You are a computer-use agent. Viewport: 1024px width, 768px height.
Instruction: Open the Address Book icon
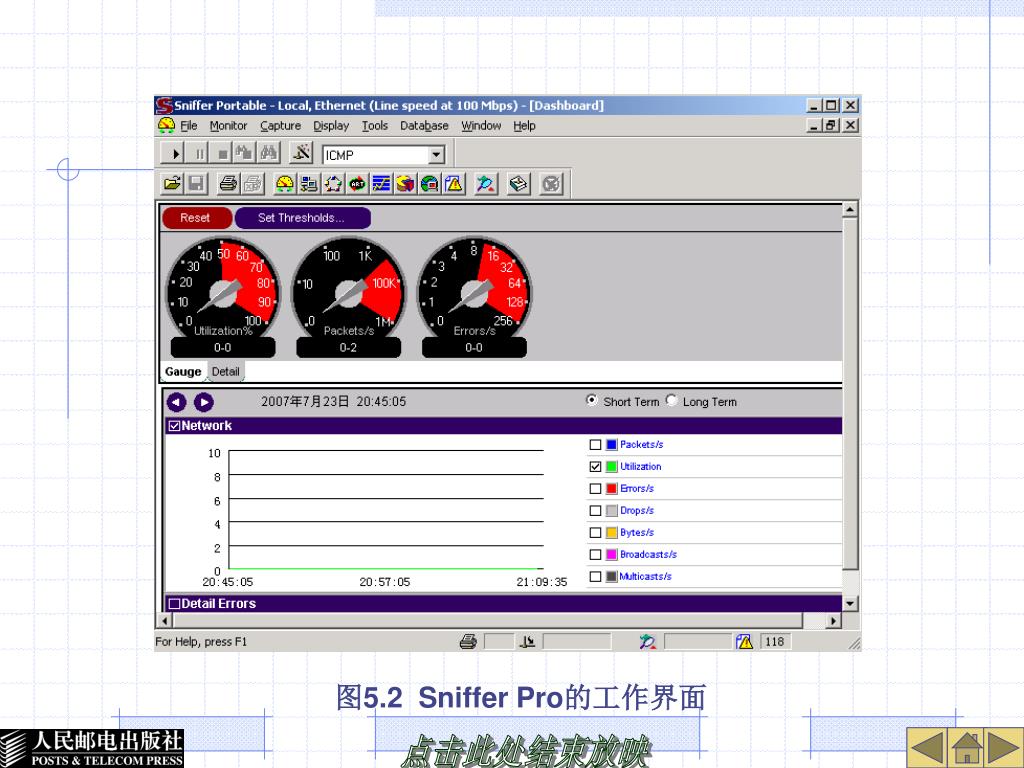(519, 184)
